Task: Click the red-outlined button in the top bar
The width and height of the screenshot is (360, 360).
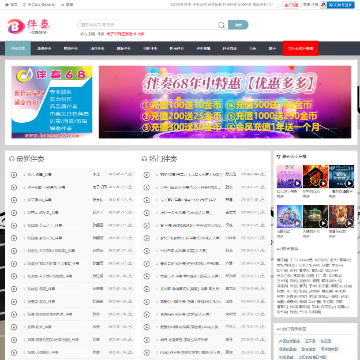Action: click(x=291, y=5)
